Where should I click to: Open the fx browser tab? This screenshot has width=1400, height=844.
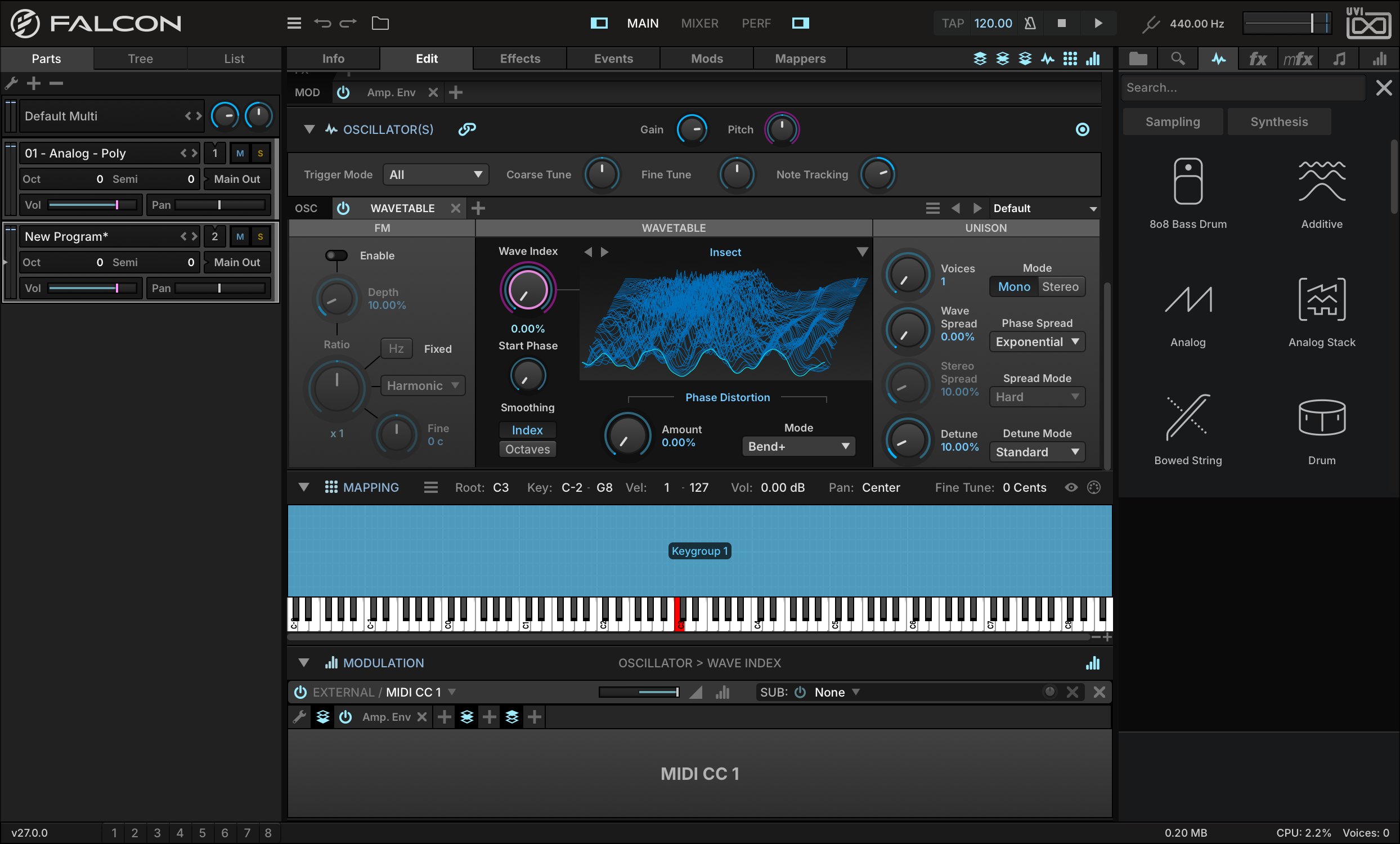click(x=1258, y=59)
